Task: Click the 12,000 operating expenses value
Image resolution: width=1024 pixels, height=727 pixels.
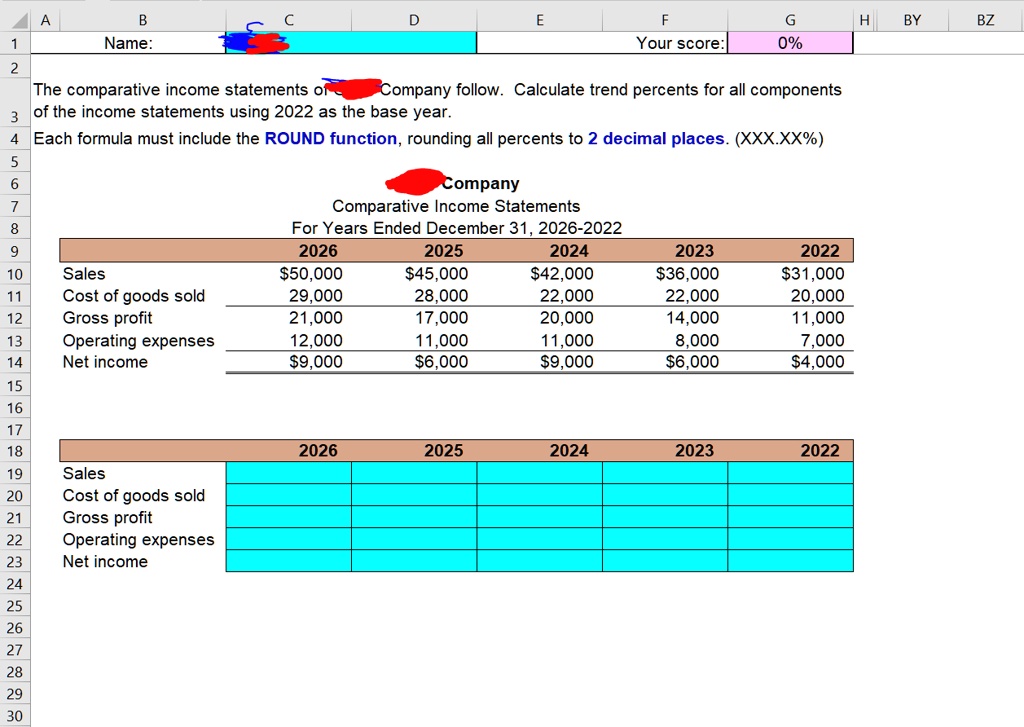Action: 315,340
